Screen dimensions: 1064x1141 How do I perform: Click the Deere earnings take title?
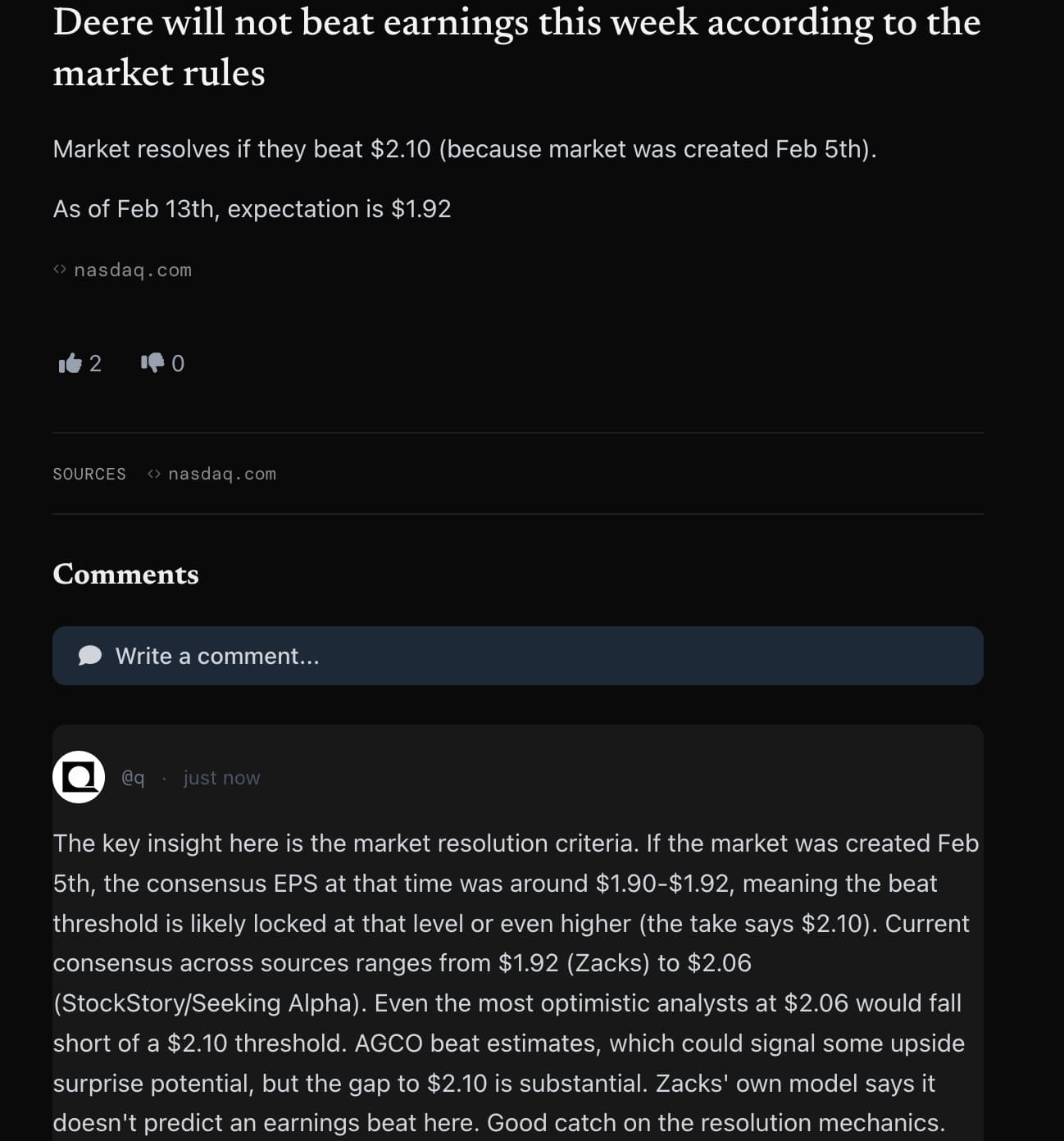516,48
